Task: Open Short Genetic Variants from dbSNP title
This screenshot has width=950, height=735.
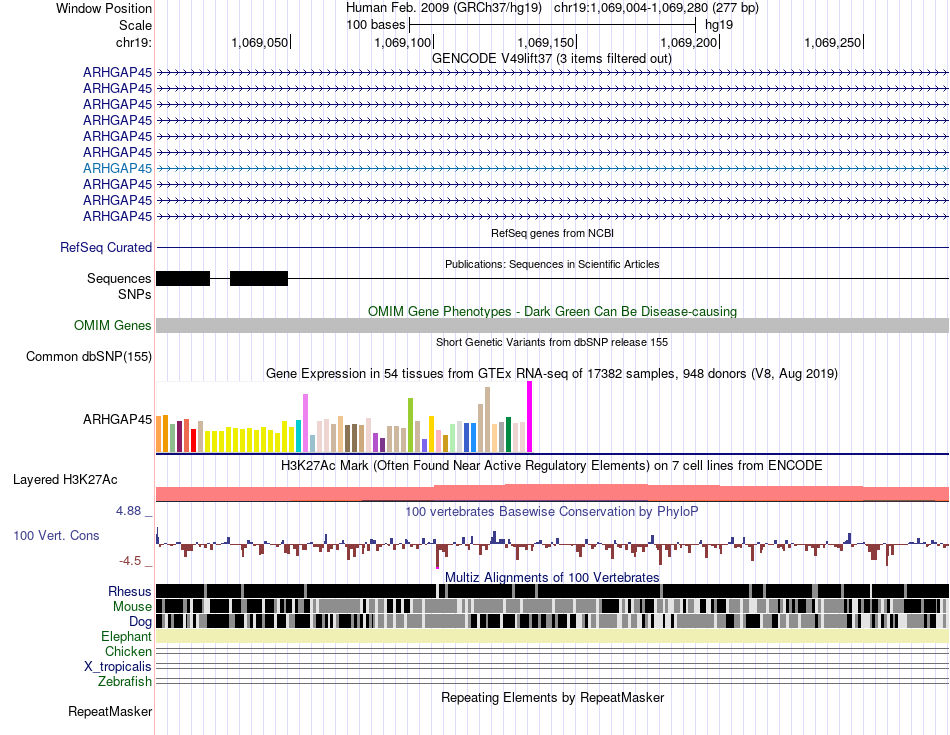Action: coord(552,342)
